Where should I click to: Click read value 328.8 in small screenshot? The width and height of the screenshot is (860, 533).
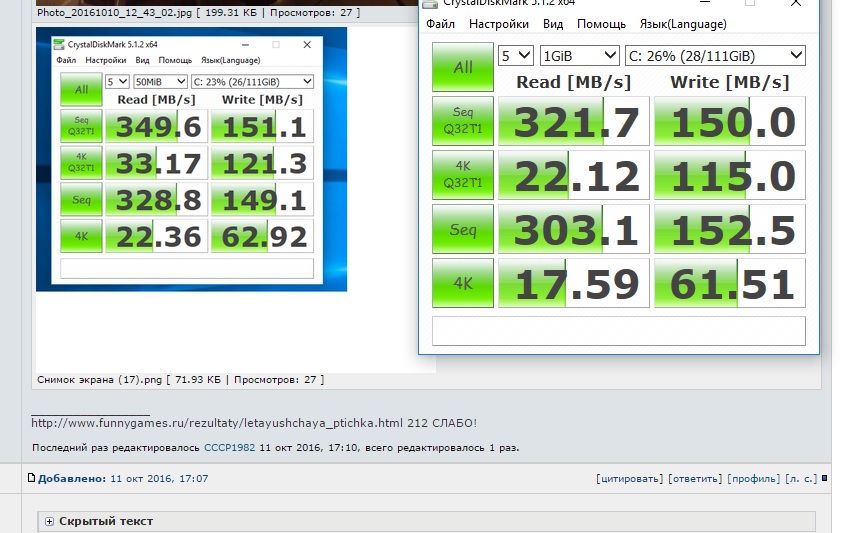click(156, 200)
